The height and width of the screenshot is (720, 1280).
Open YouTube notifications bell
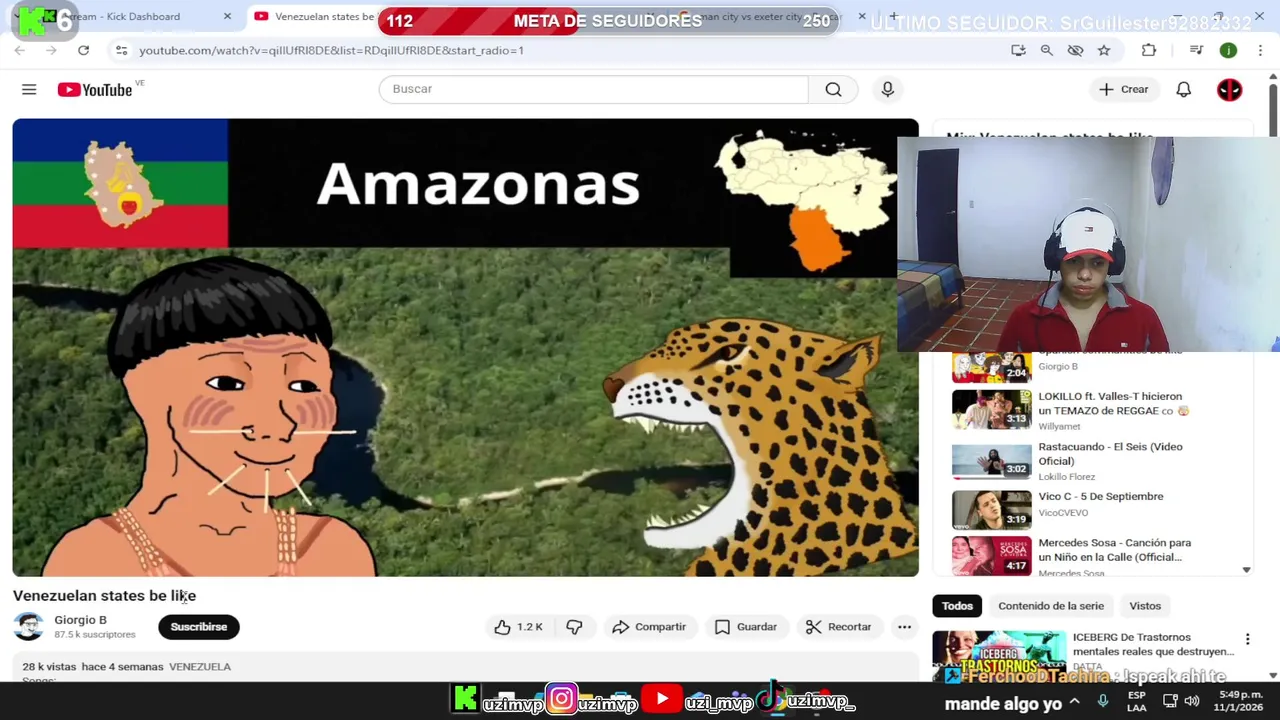(x=1183, y=89)
